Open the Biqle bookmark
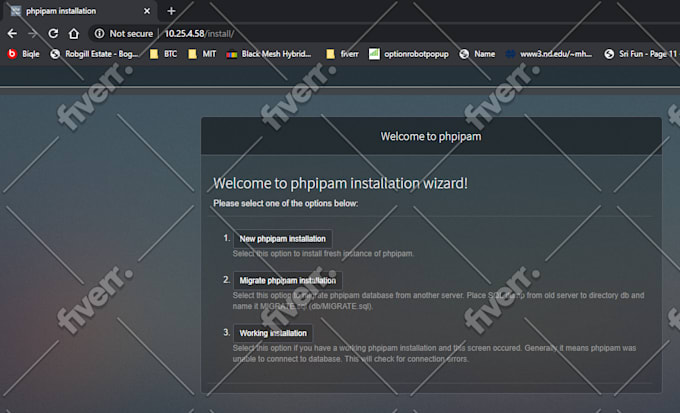 26,54
